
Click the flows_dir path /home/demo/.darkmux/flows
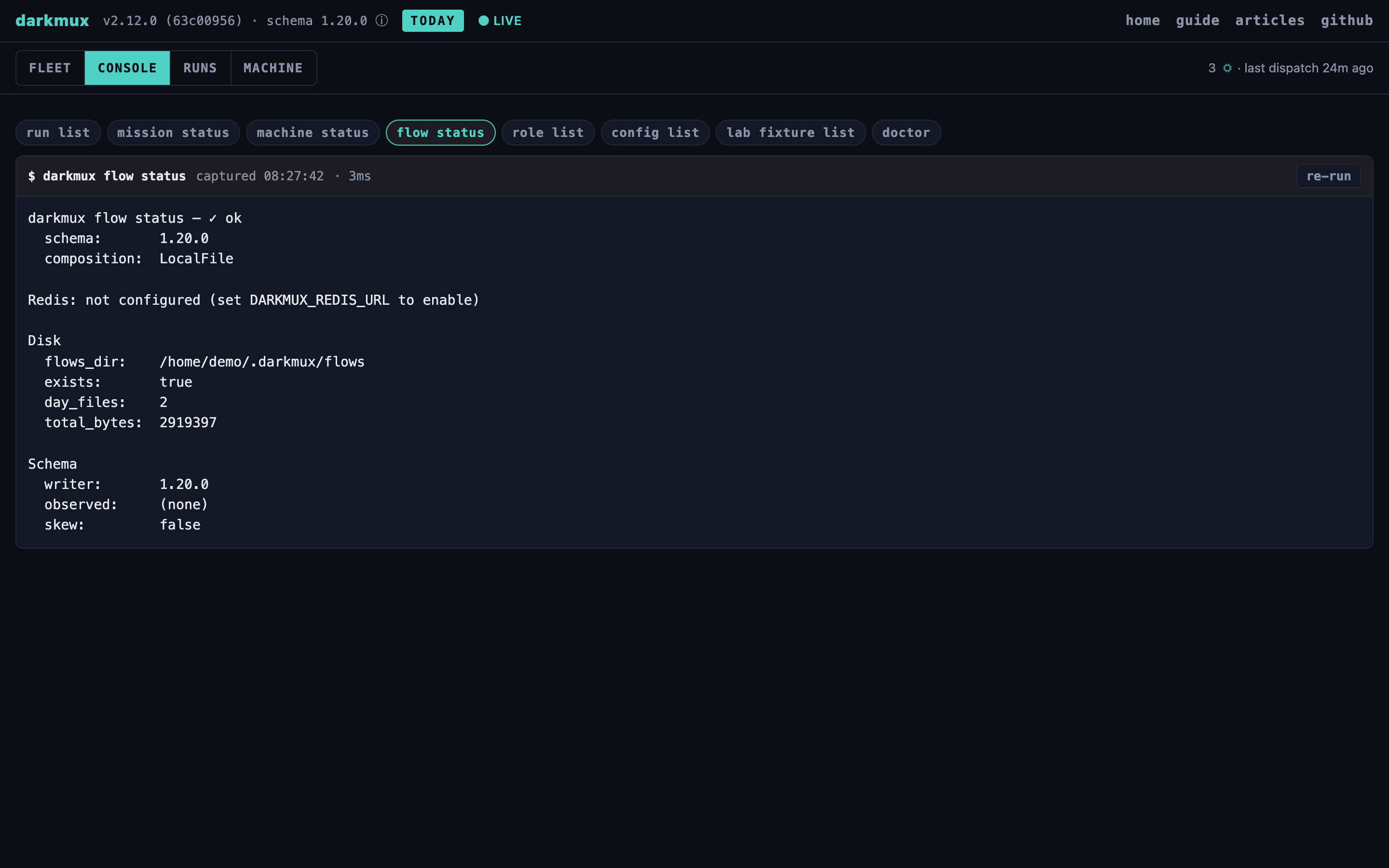(262, 362)
